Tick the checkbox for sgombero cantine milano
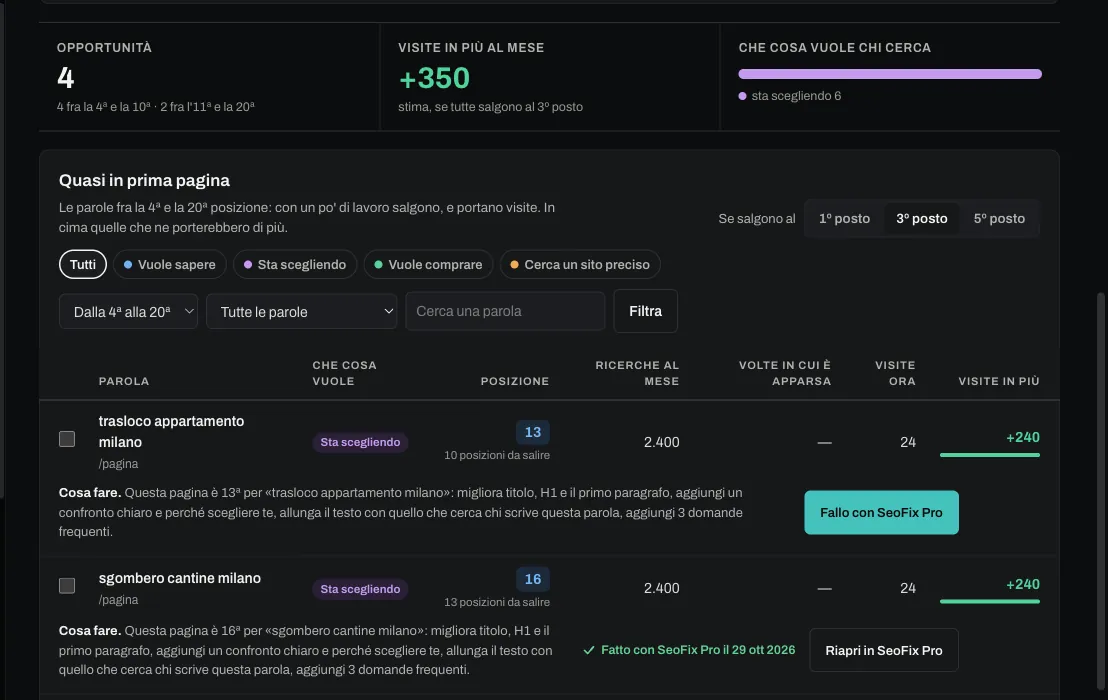 tap(67, 586)
